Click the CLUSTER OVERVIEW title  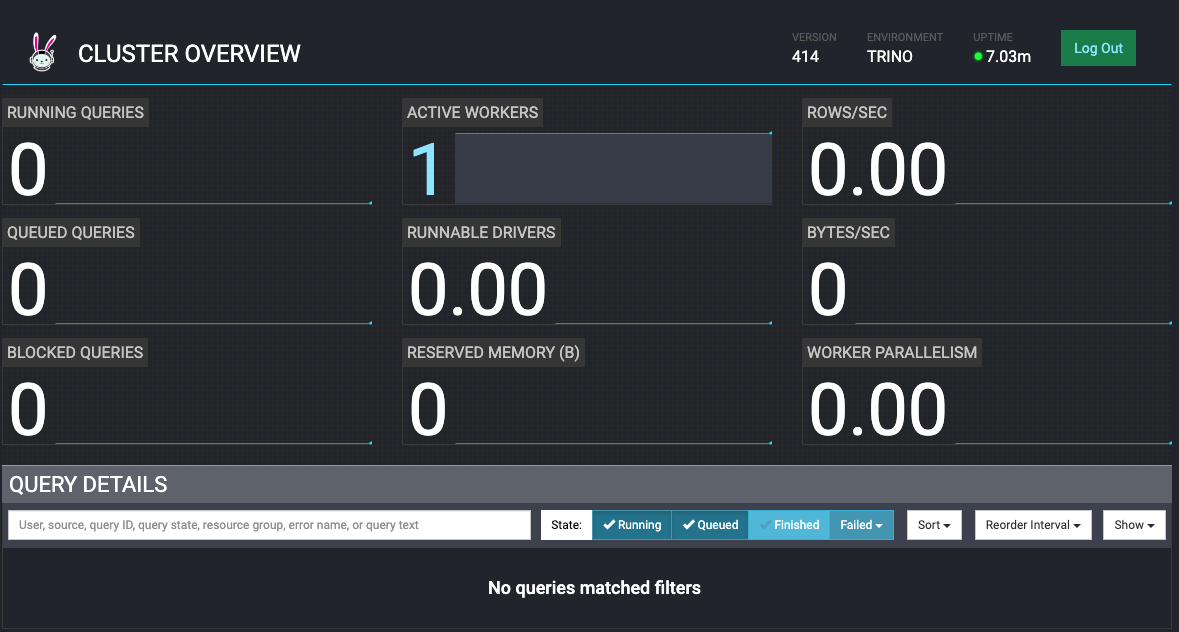coord(189,53)
